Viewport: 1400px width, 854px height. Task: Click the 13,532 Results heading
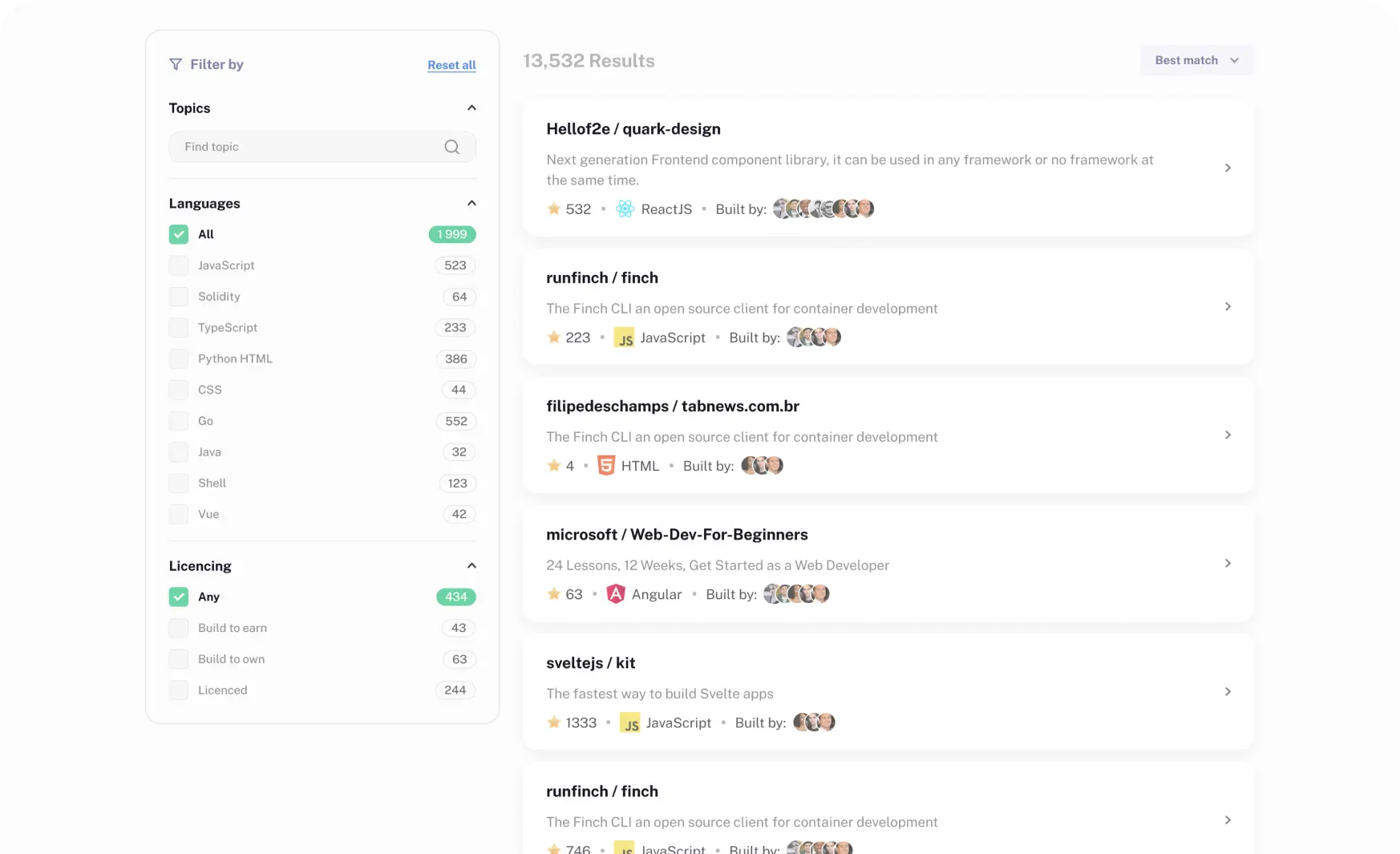tap(589, 61)
